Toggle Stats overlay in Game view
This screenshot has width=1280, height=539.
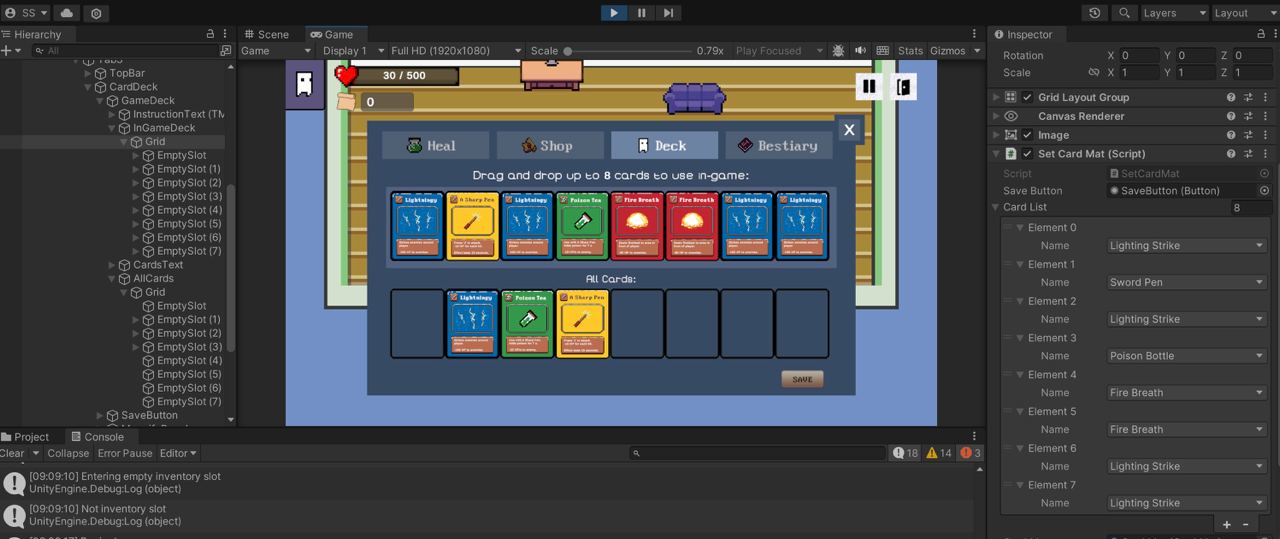click(x=910, y=50)
